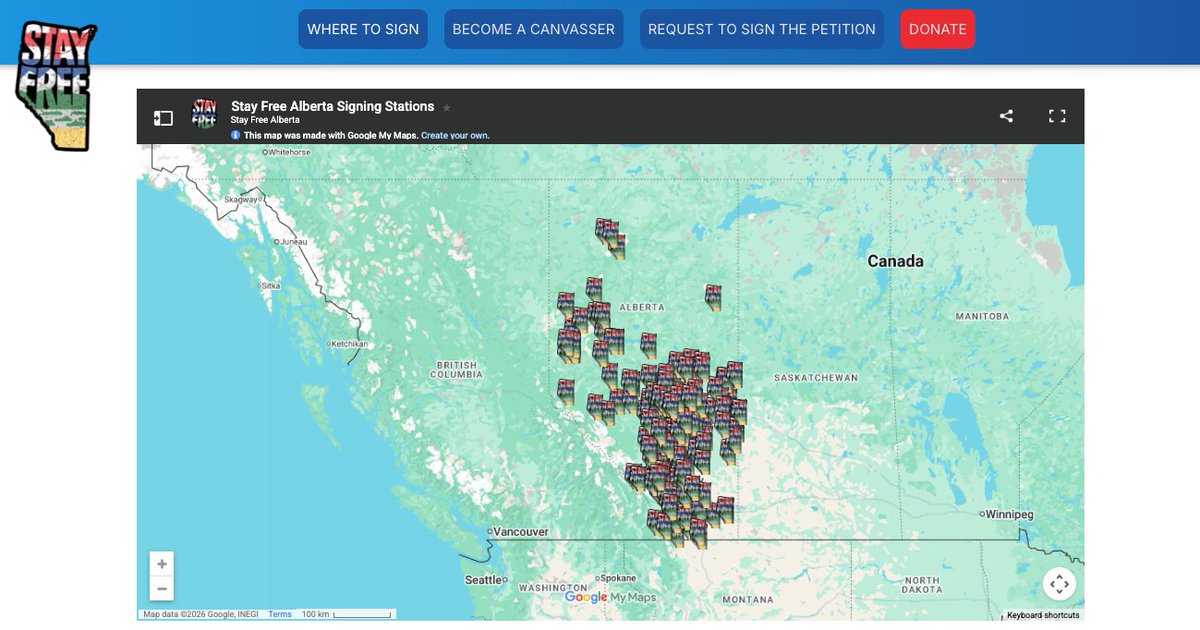1200x630 pixels.
Task: Click the Whitehorse label on the map
Action: [x=289, y=152]
